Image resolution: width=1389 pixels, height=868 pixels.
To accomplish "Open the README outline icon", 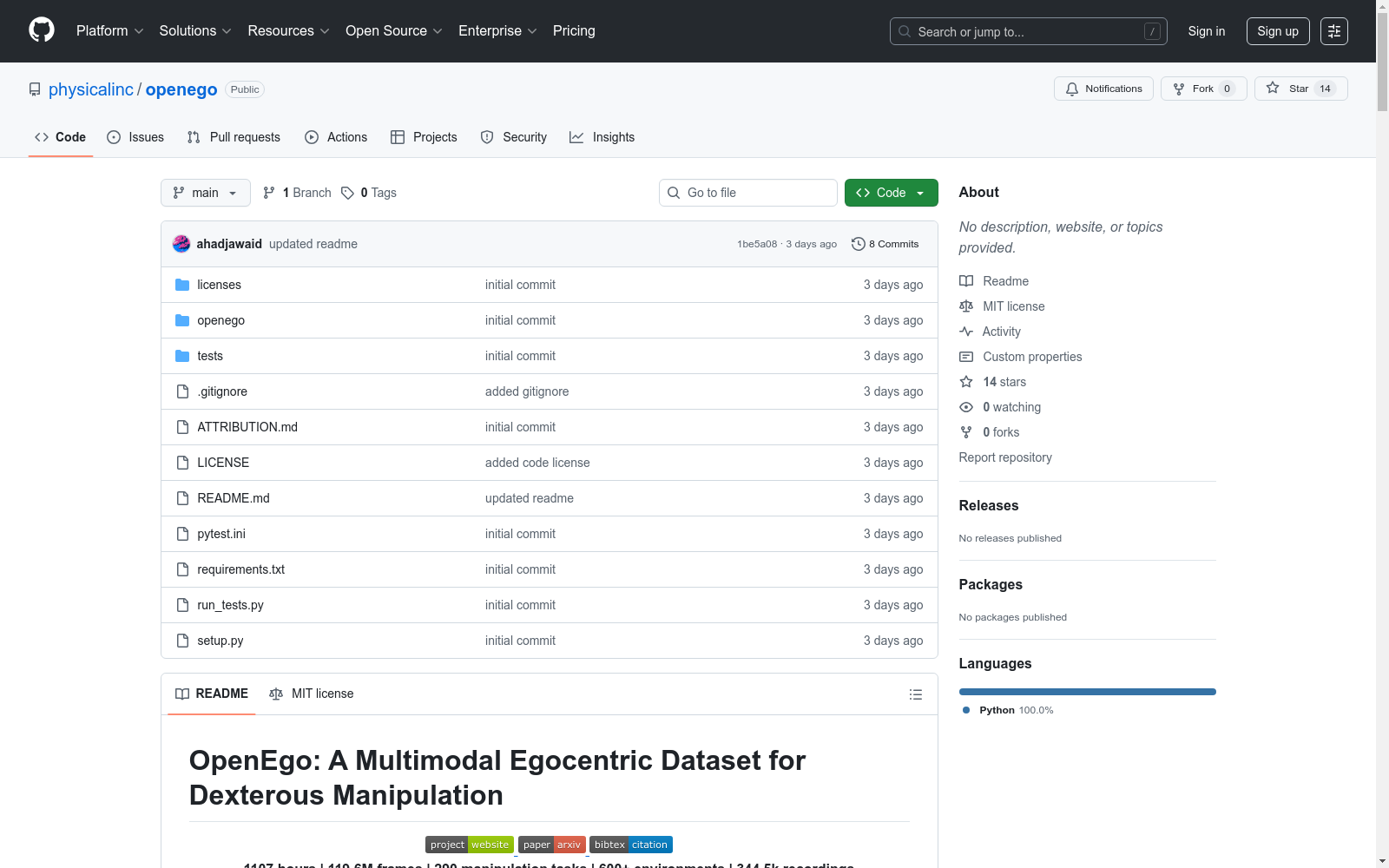I will [x=915, y=694].
